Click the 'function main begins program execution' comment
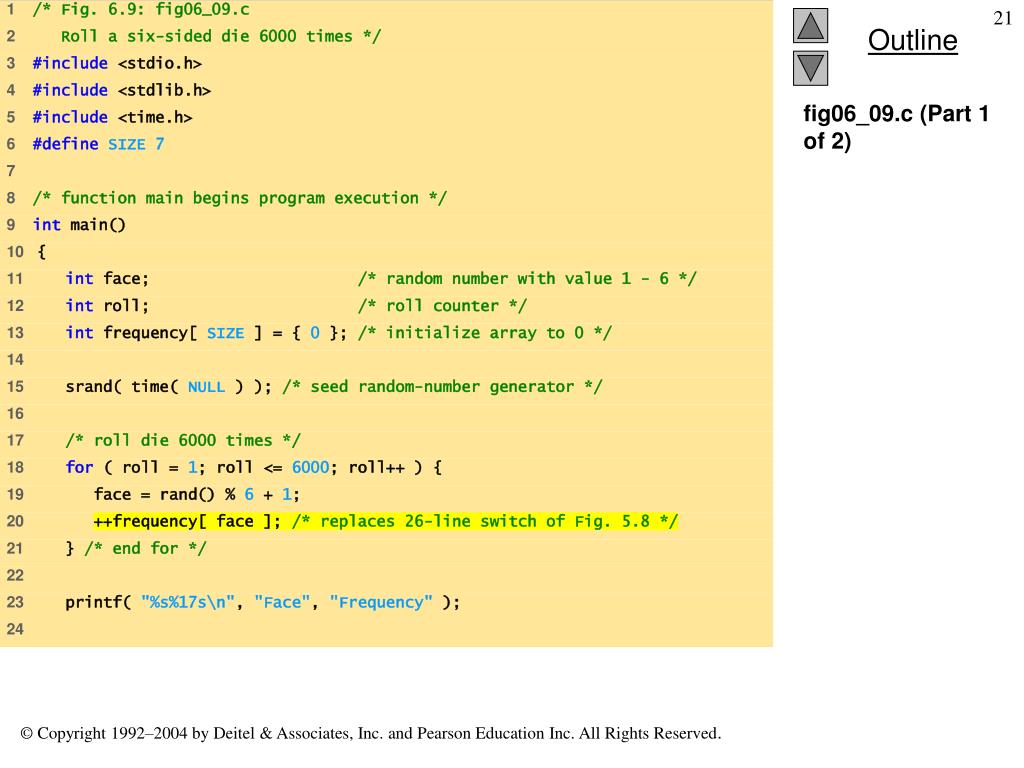The height and width of the screenshot is (768, 1024). tap(240, 198)
